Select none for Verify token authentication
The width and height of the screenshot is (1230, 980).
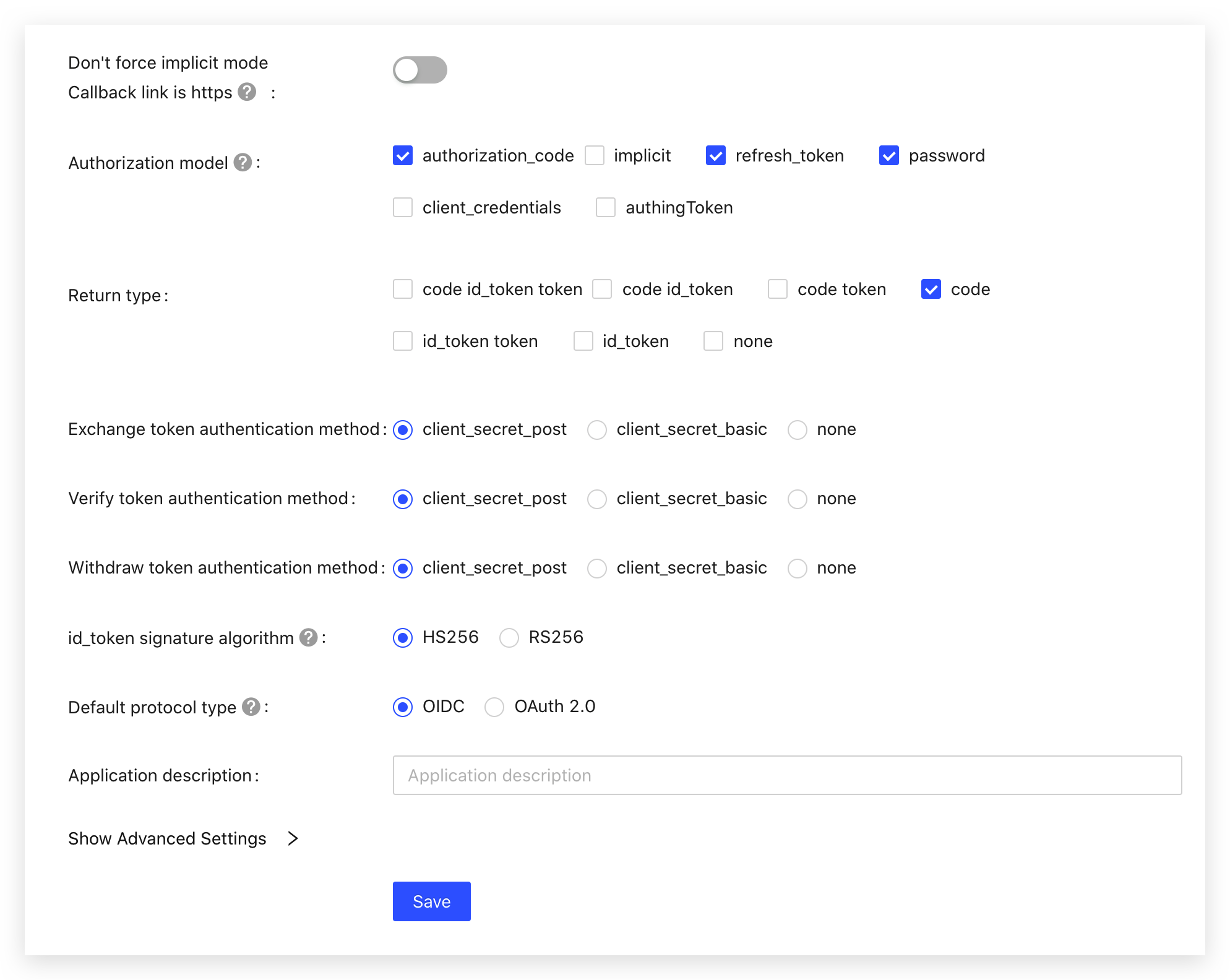[x=798, y=499]
